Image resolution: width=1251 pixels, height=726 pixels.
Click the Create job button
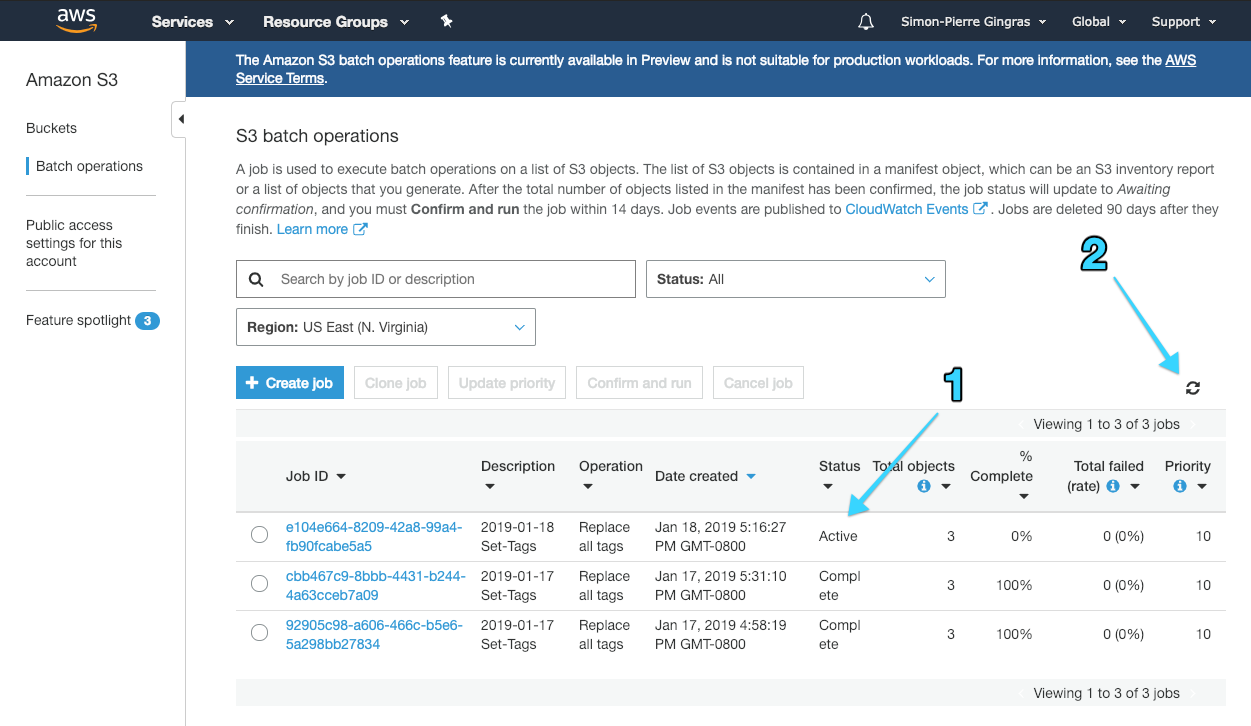coord(289,382)
